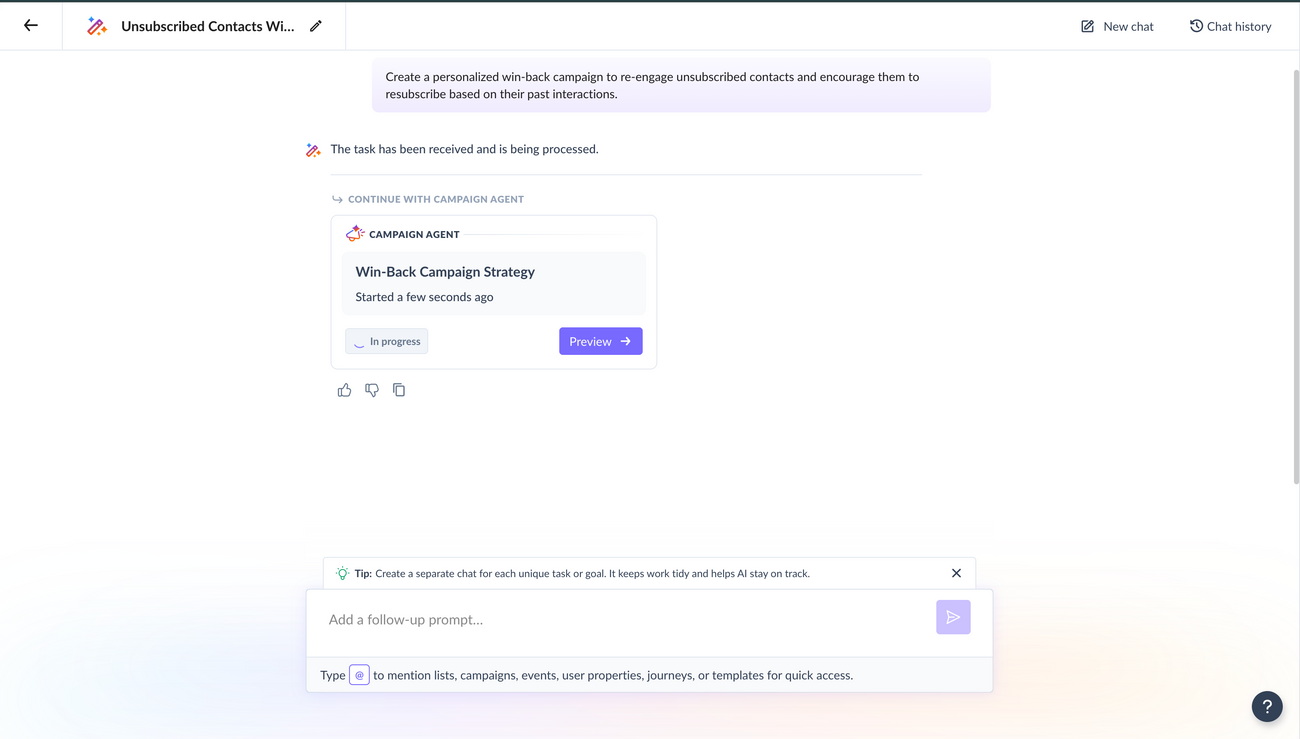1300x739 pixels.
Task: Click the @ mention icon
Action: coord(359,675)
